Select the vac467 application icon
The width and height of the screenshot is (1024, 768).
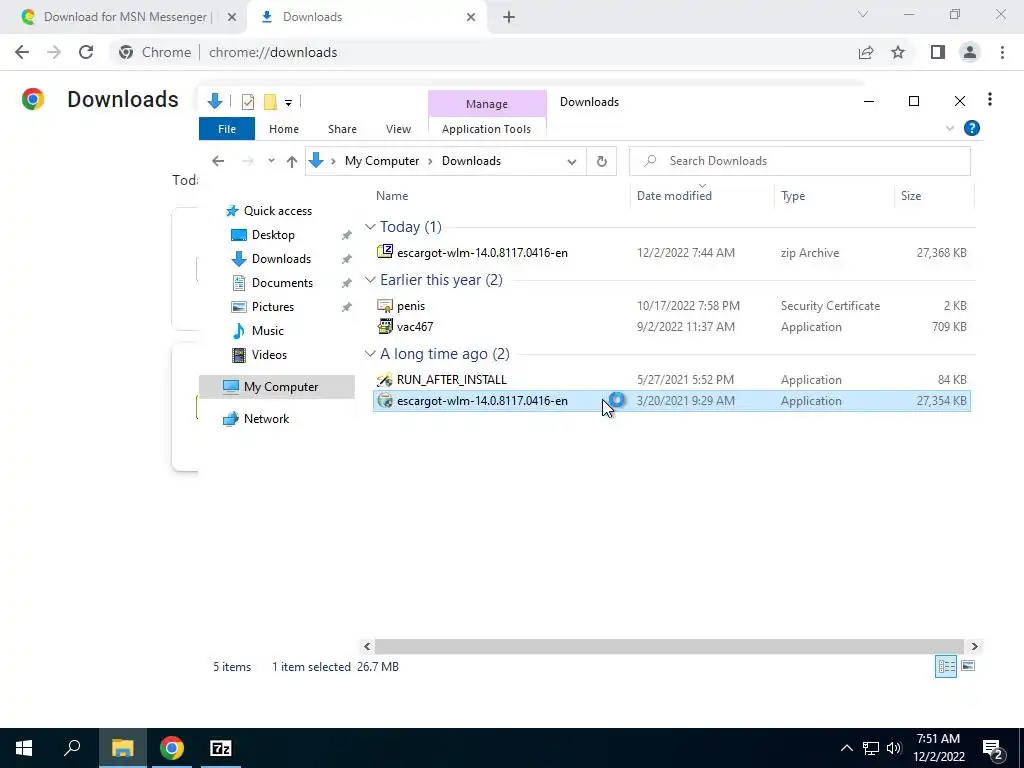click(x=385, y=327)
